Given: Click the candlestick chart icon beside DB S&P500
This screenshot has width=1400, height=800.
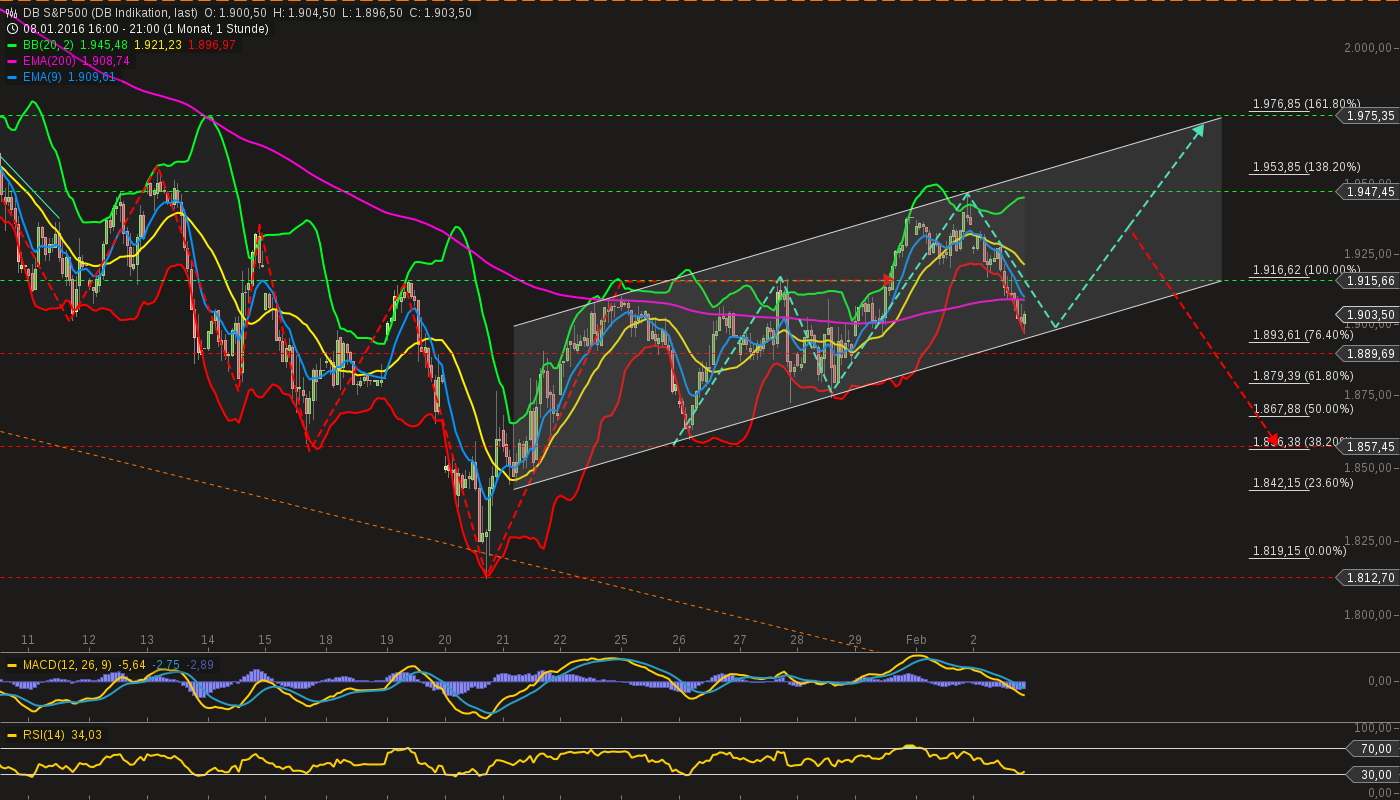Looking at the screenshot, I should pyautogui.click(x=12, y=12).
